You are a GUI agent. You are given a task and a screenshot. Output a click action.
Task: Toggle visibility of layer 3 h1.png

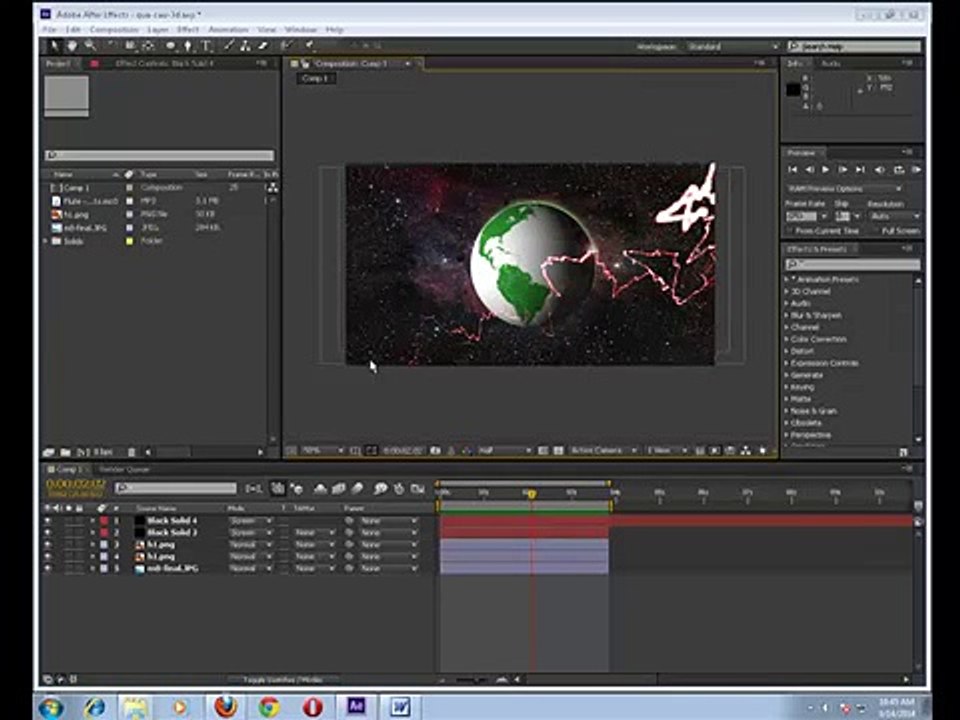tap(47, 544)
